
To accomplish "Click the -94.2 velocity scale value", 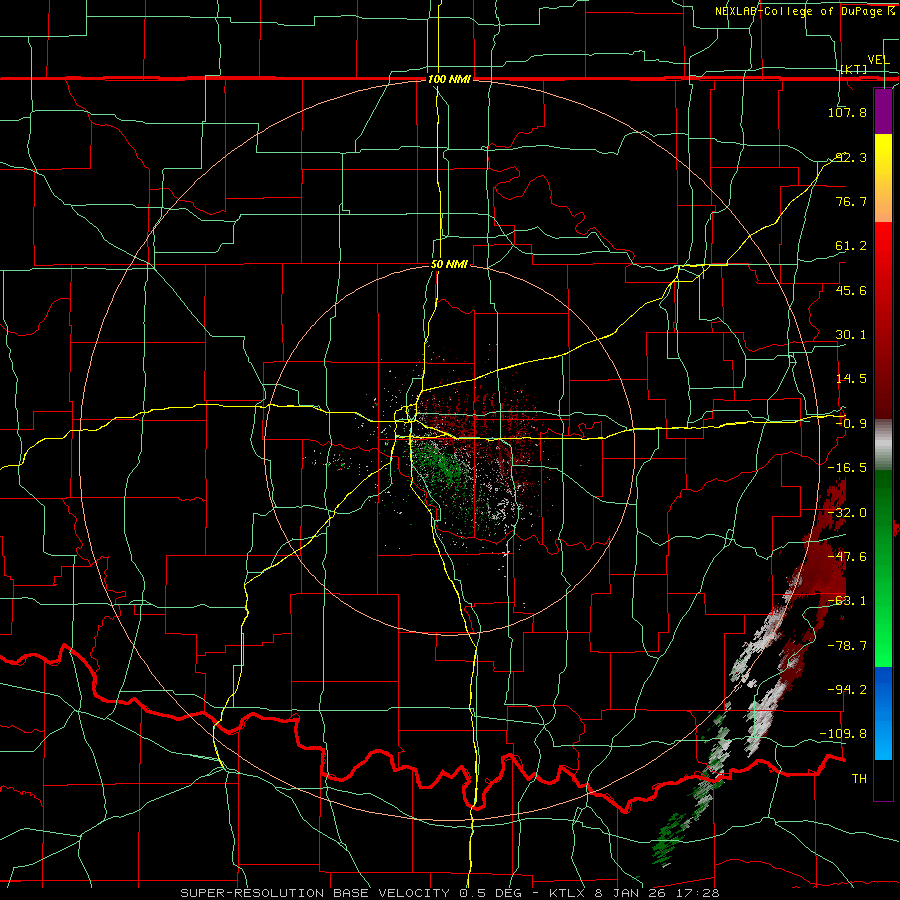I will (847, 690).
